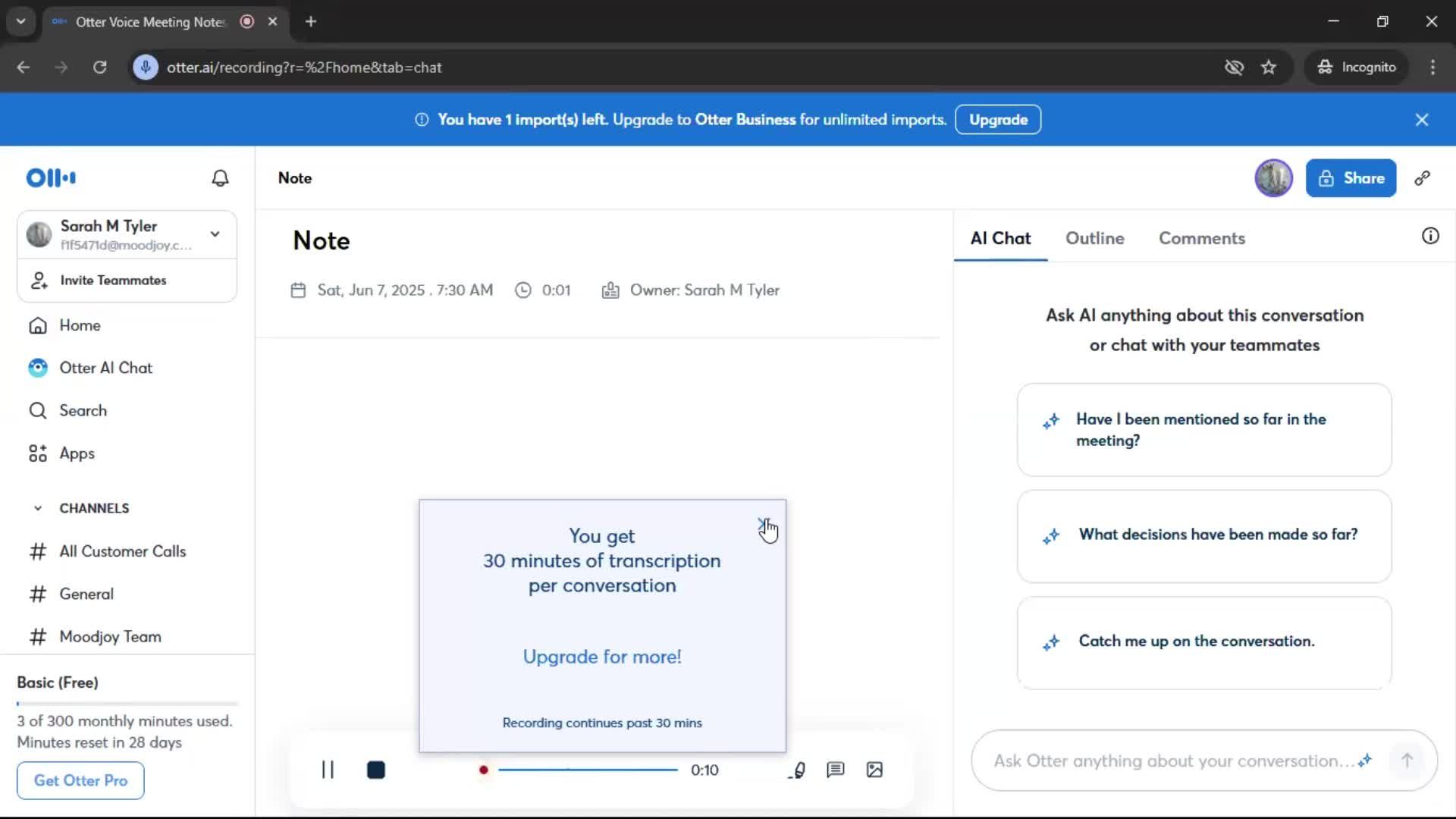
Task: Click the address bar URL
Action: [304, 67]
